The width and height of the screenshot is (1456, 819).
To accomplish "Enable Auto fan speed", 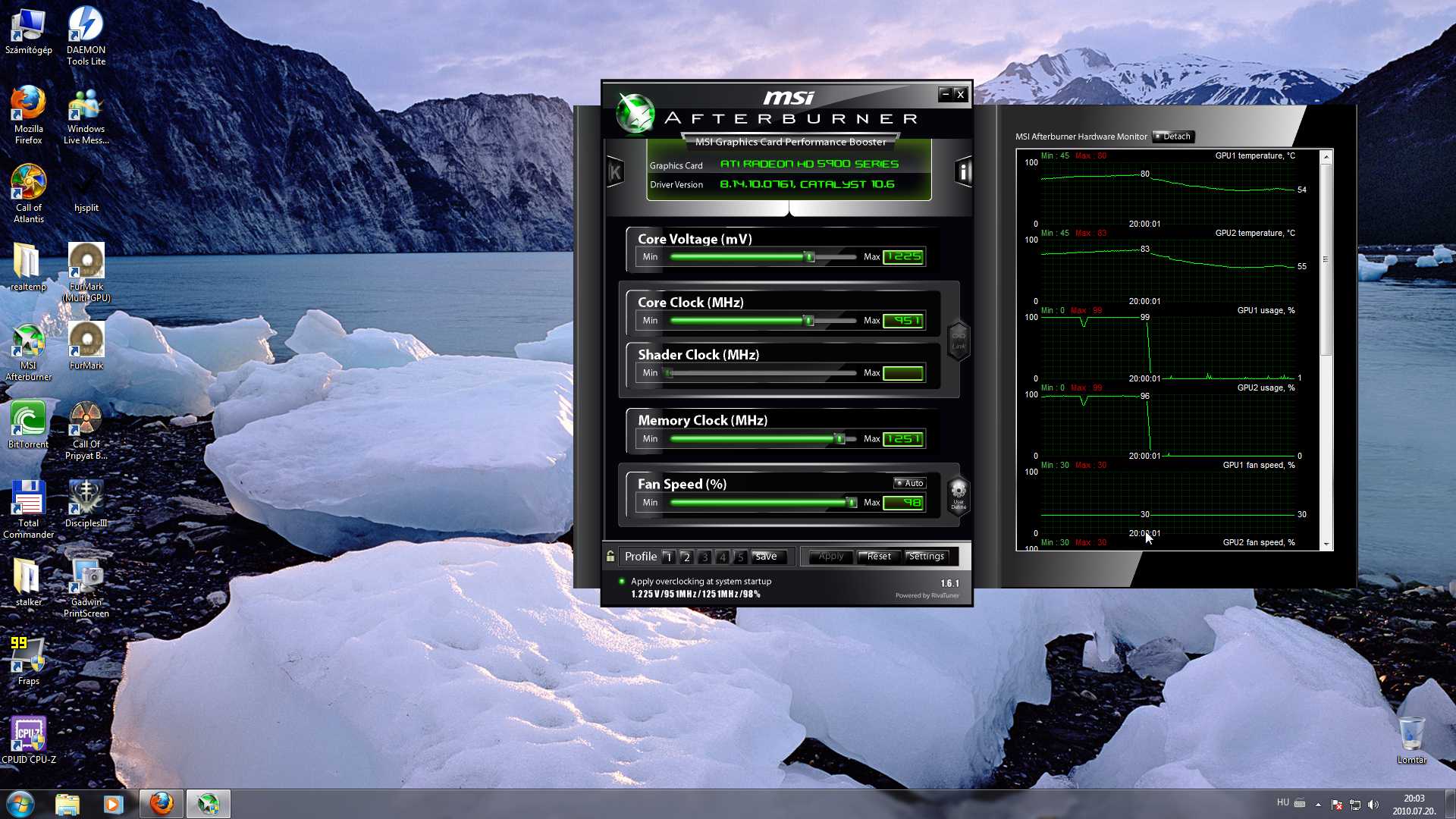I will (x=909, y=483).
